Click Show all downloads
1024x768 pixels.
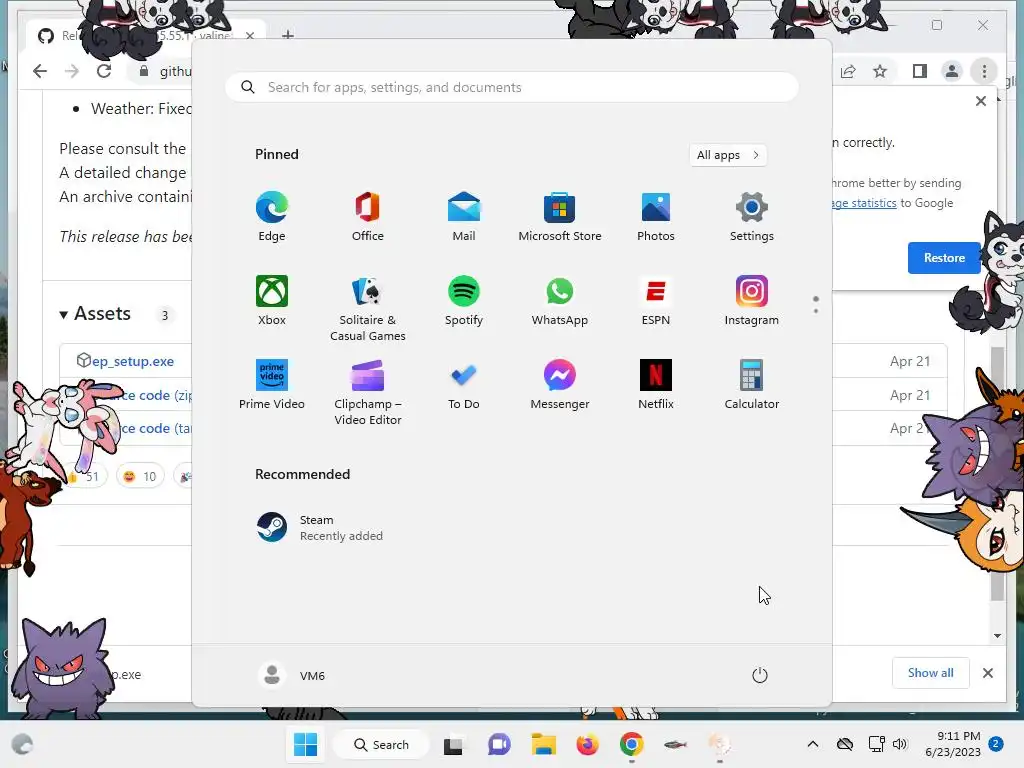tap(931, 673)
